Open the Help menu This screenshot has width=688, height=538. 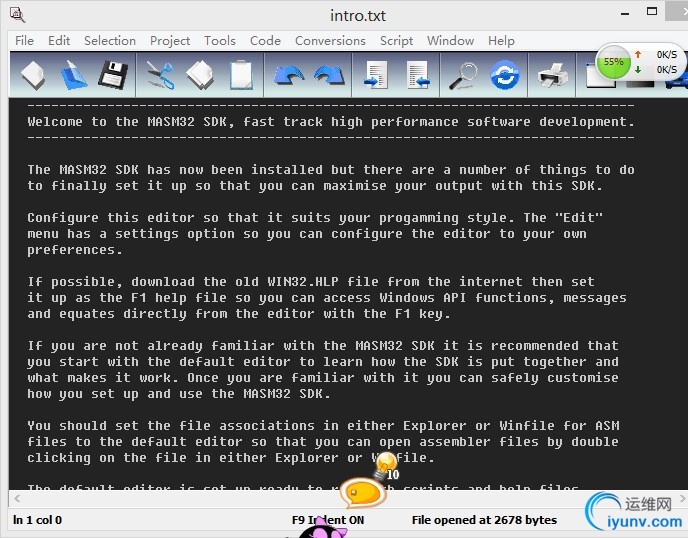click(x=501, y=41)
